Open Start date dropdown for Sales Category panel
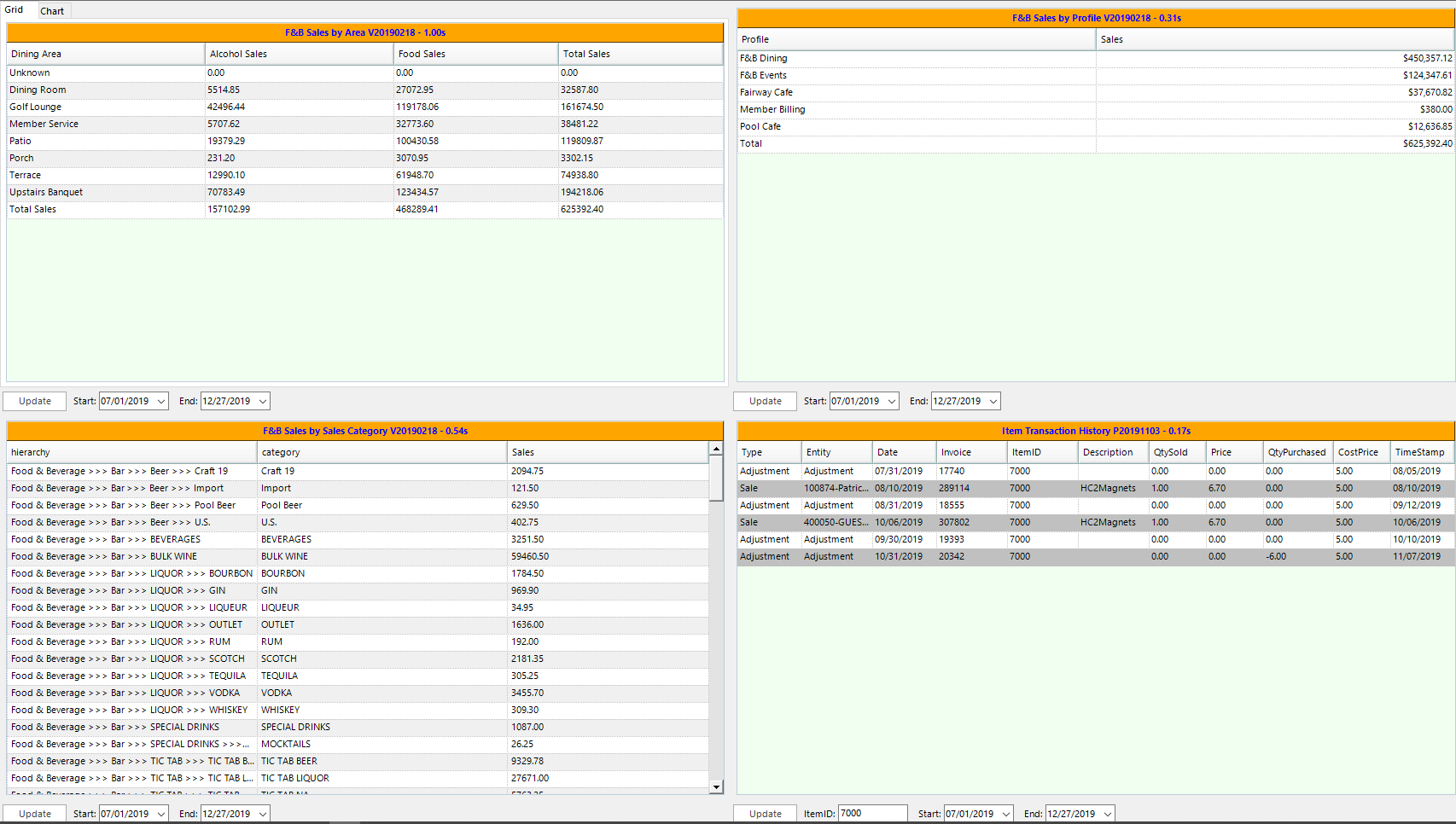Image resolution: width=1456 pixels, height=824 pixels. coord(161,814)
